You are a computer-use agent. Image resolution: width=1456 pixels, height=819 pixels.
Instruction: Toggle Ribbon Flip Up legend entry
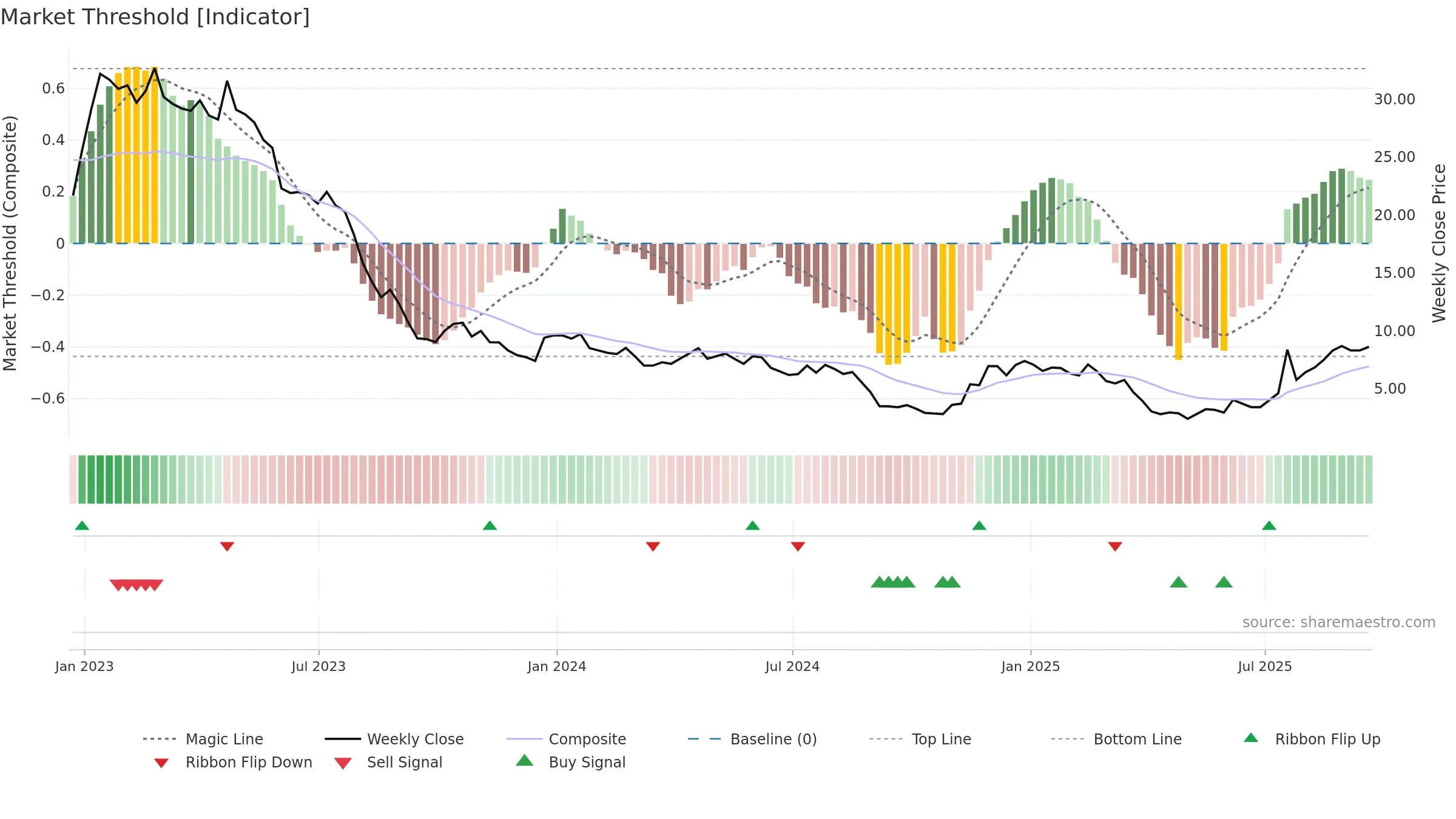click(x=1312, y=739)
